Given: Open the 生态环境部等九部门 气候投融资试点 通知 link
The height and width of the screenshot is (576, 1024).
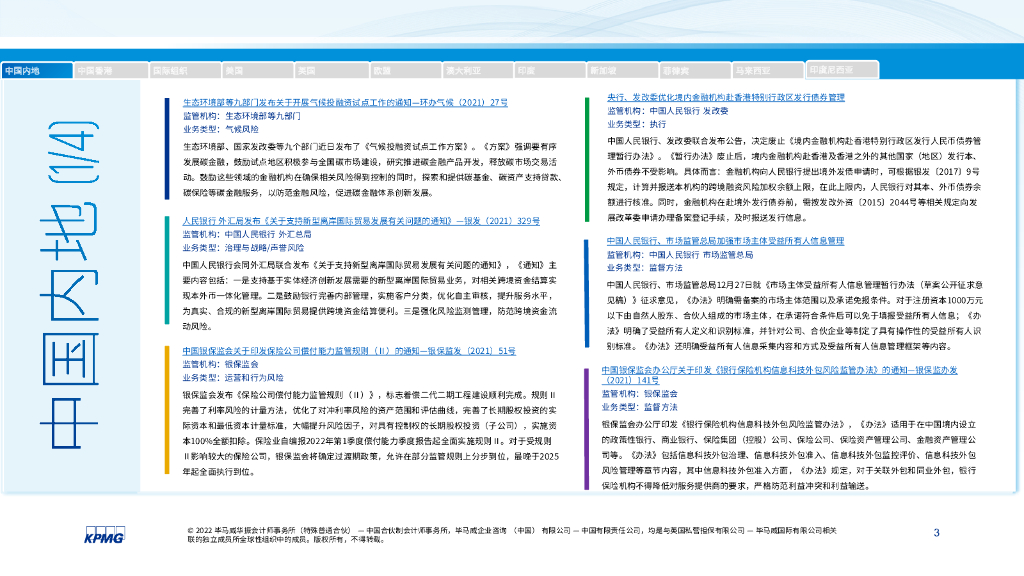Looking at the screenshot, I should 345,103.
